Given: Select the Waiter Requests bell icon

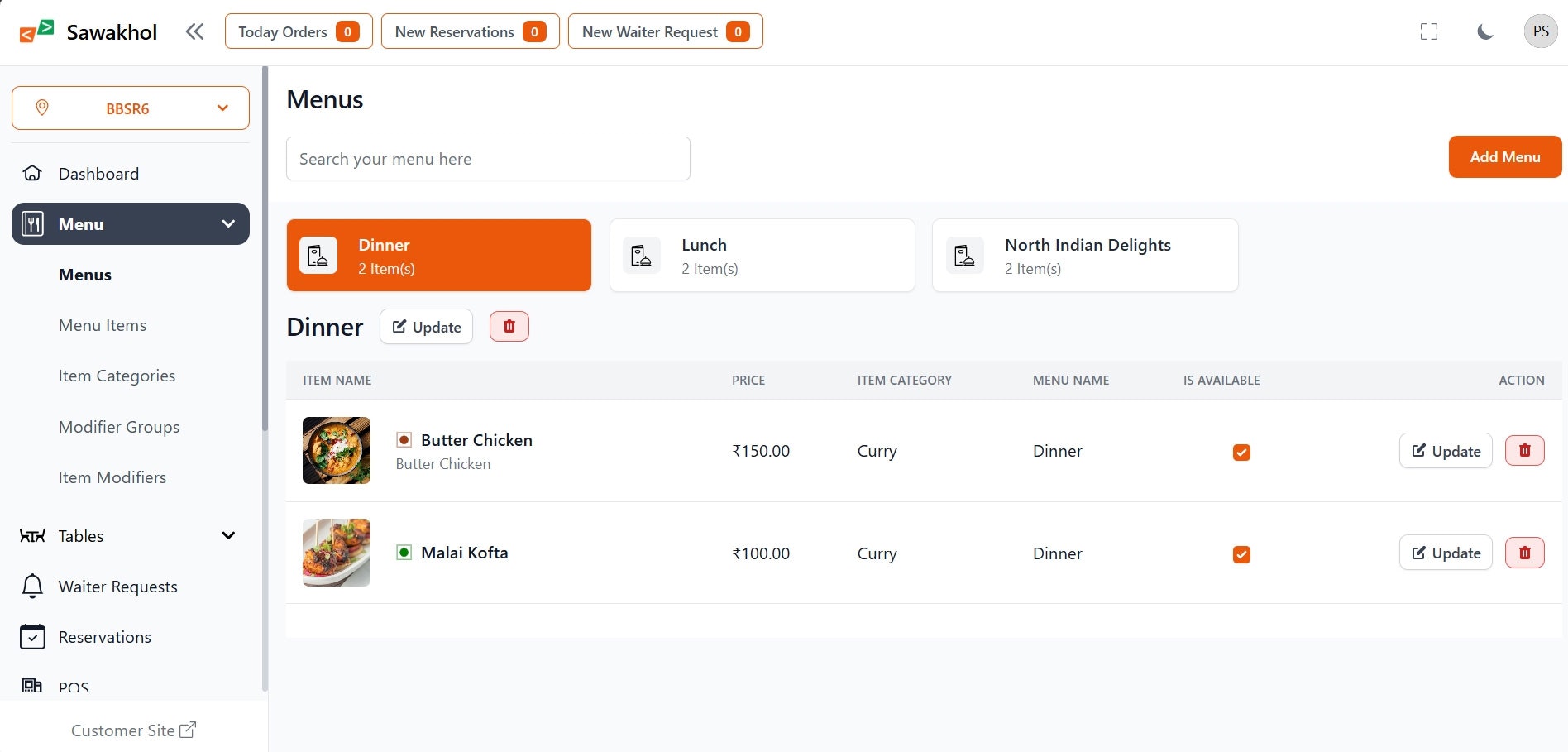Looking at the screenshot, I should point(31,586).
